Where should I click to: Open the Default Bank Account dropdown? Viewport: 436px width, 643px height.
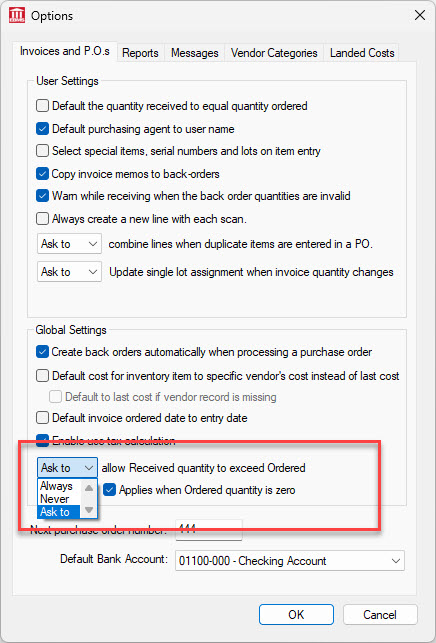pyautogui.click(x=290, y=561)
